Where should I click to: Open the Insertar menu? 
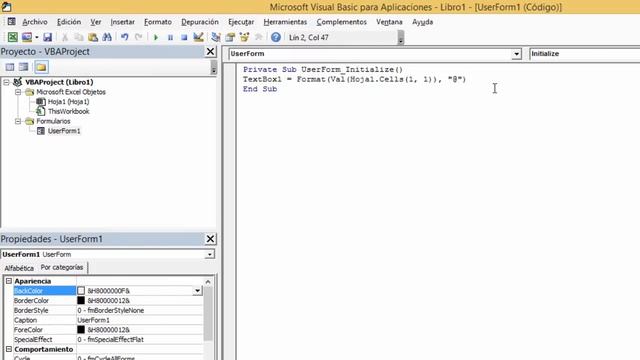point(122,22)
